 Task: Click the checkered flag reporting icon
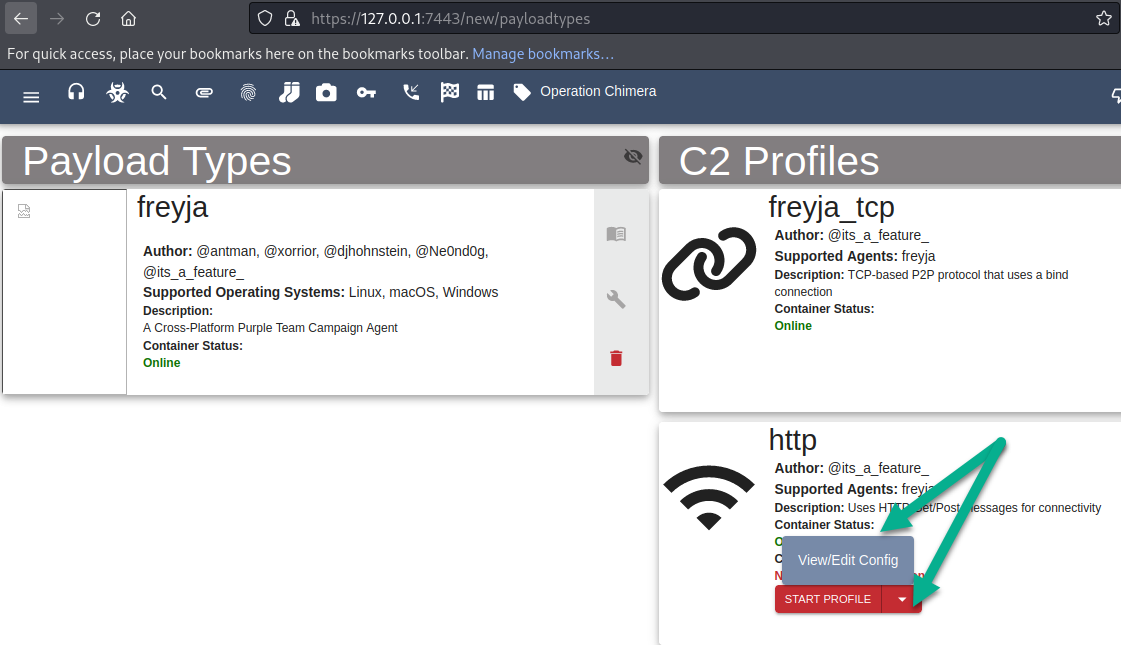[x=450, y=93]
